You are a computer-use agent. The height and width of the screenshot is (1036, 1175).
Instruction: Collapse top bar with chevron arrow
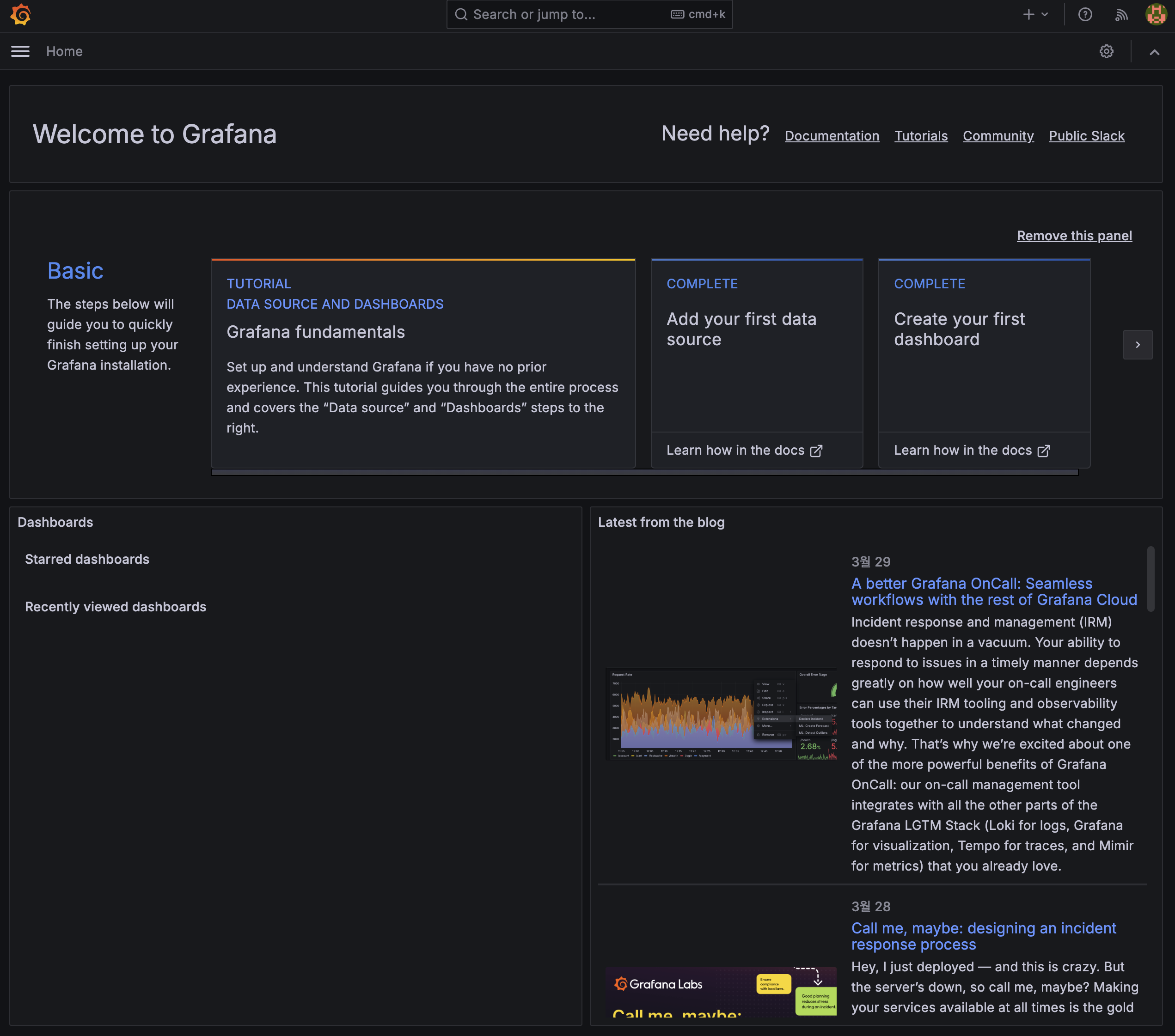click(x=1154, y=52)
